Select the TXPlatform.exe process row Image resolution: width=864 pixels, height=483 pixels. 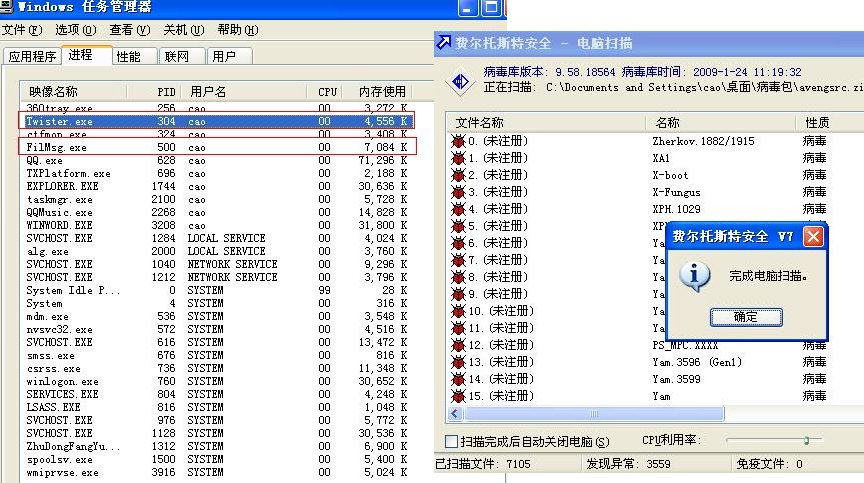(217, 173)
